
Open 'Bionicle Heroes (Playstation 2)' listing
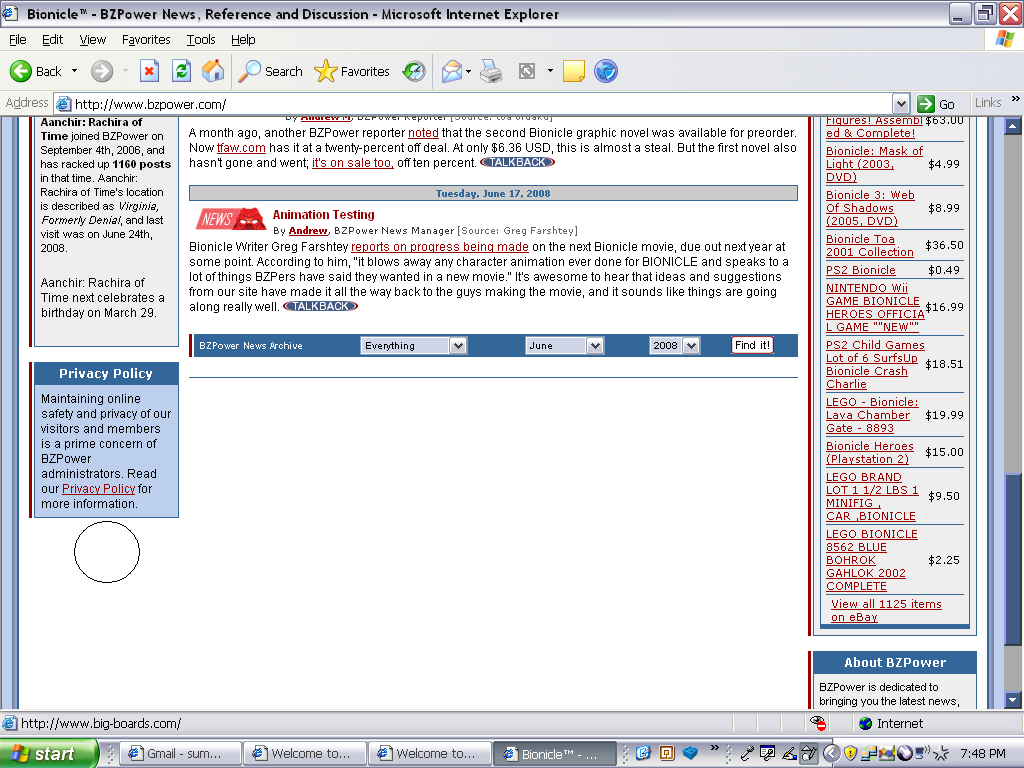click(869, 453)
